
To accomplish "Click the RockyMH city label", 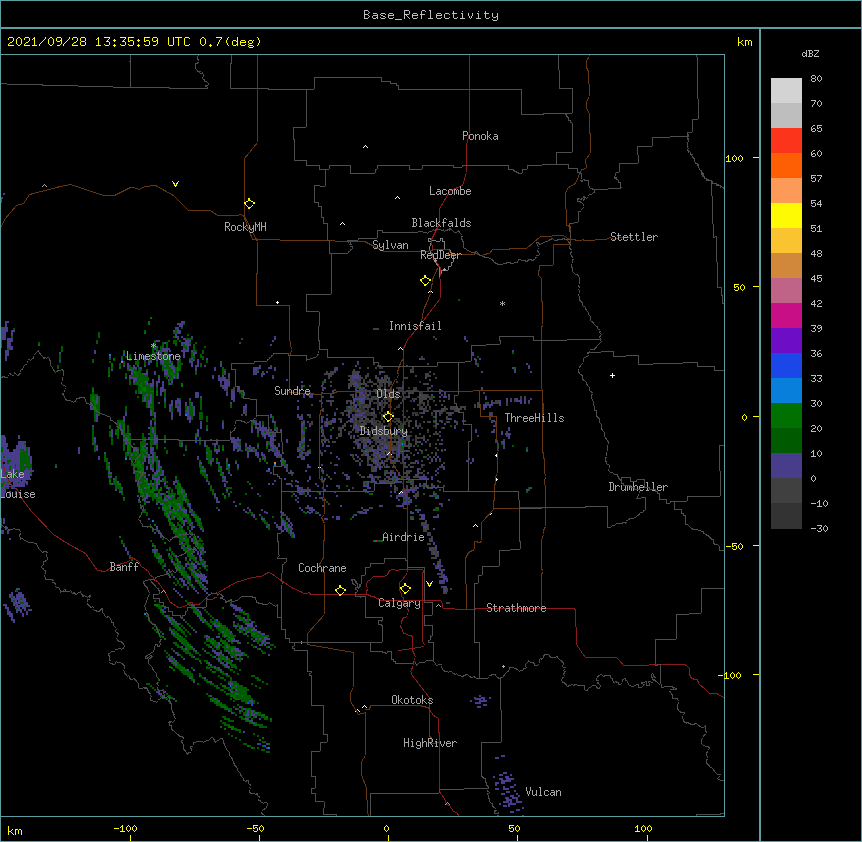I will point(245,227).
